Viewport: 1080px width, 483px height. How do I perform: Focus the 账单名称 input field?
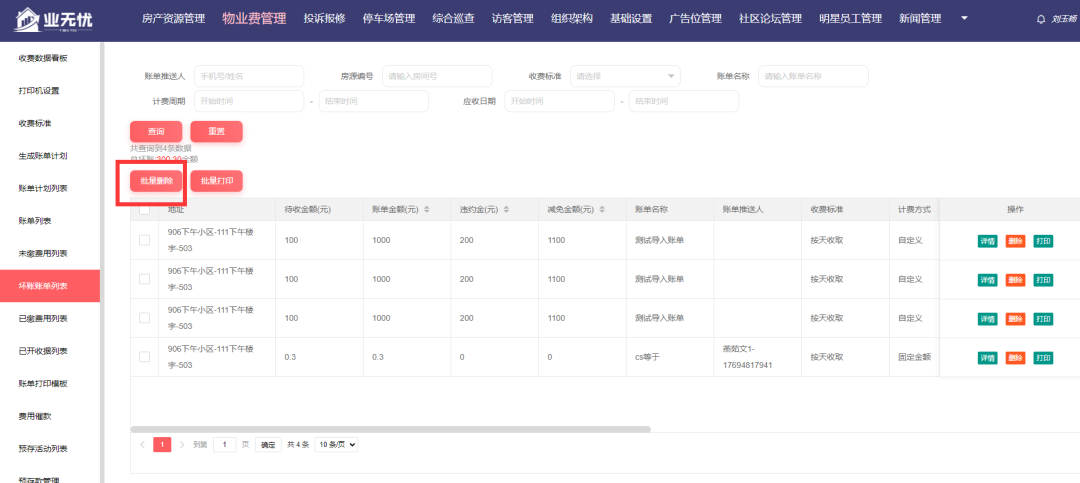pyautogui.click(x=813, y=76)
